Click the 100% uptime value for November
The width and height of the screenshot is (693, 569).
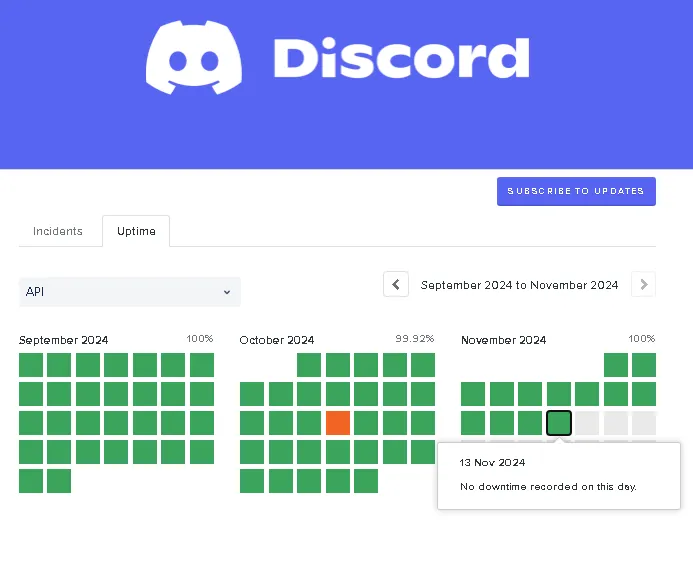642,339
